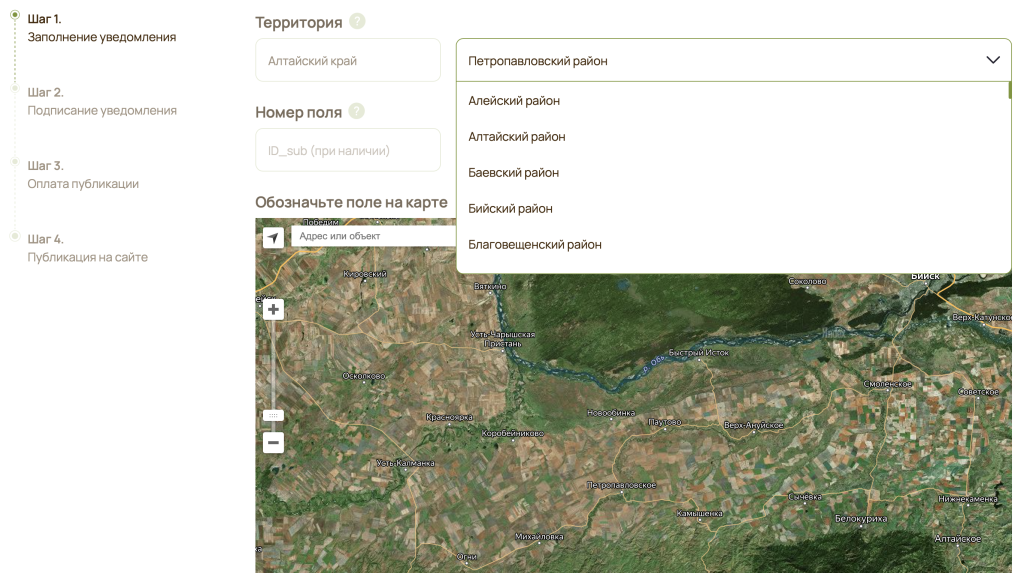Viewport: 1024px width, 573px height.
Task: Click Сычёвка label on the map
Action: (805, 497)
